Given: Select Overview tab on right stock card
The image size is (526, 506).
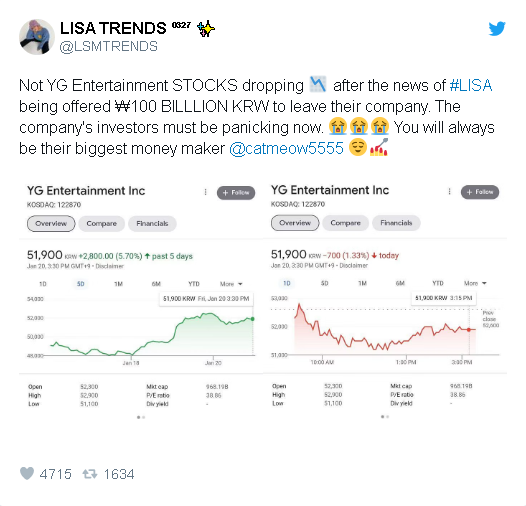Looking at the screenshot, I should tap(295, 223).
